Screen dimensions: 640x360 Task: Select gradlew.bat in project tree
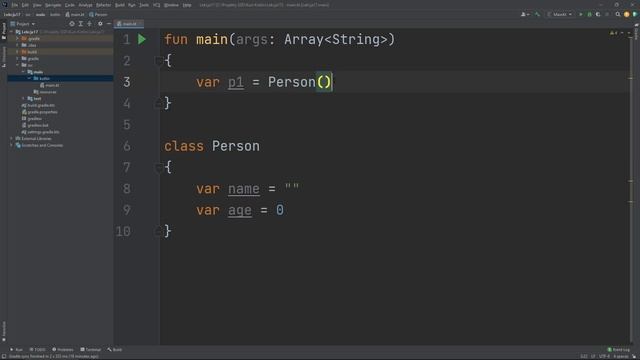click(35, 125)
